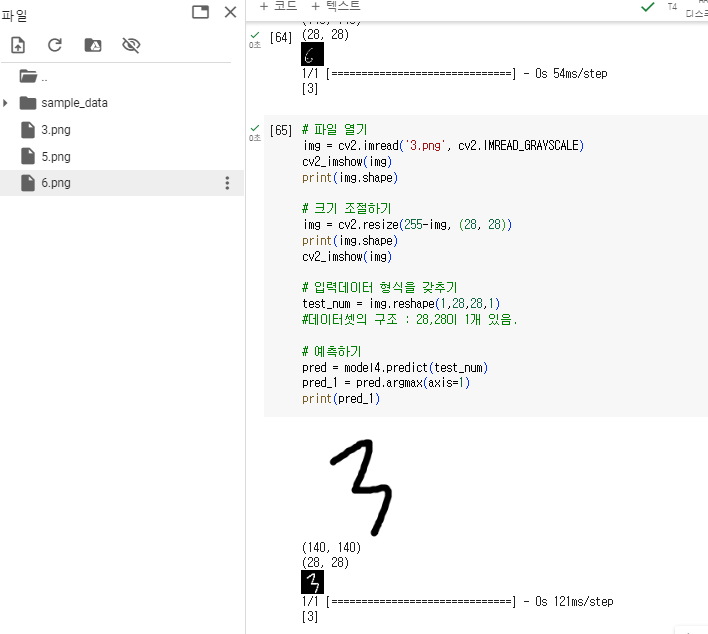Expand the sample_data folder arrow

5,103
